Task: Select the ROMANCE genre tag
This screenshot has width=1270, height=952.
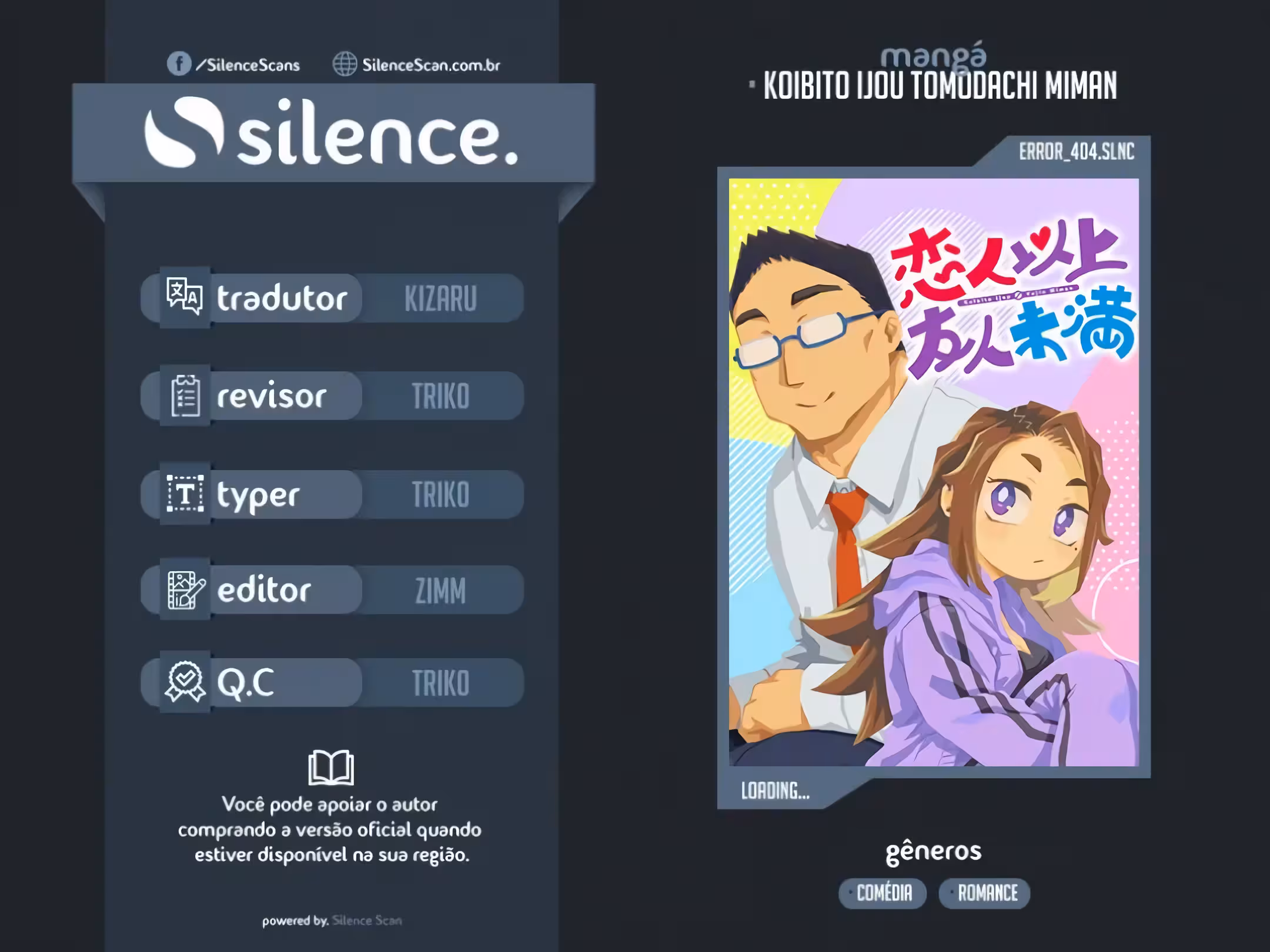Action: point(985,893)
